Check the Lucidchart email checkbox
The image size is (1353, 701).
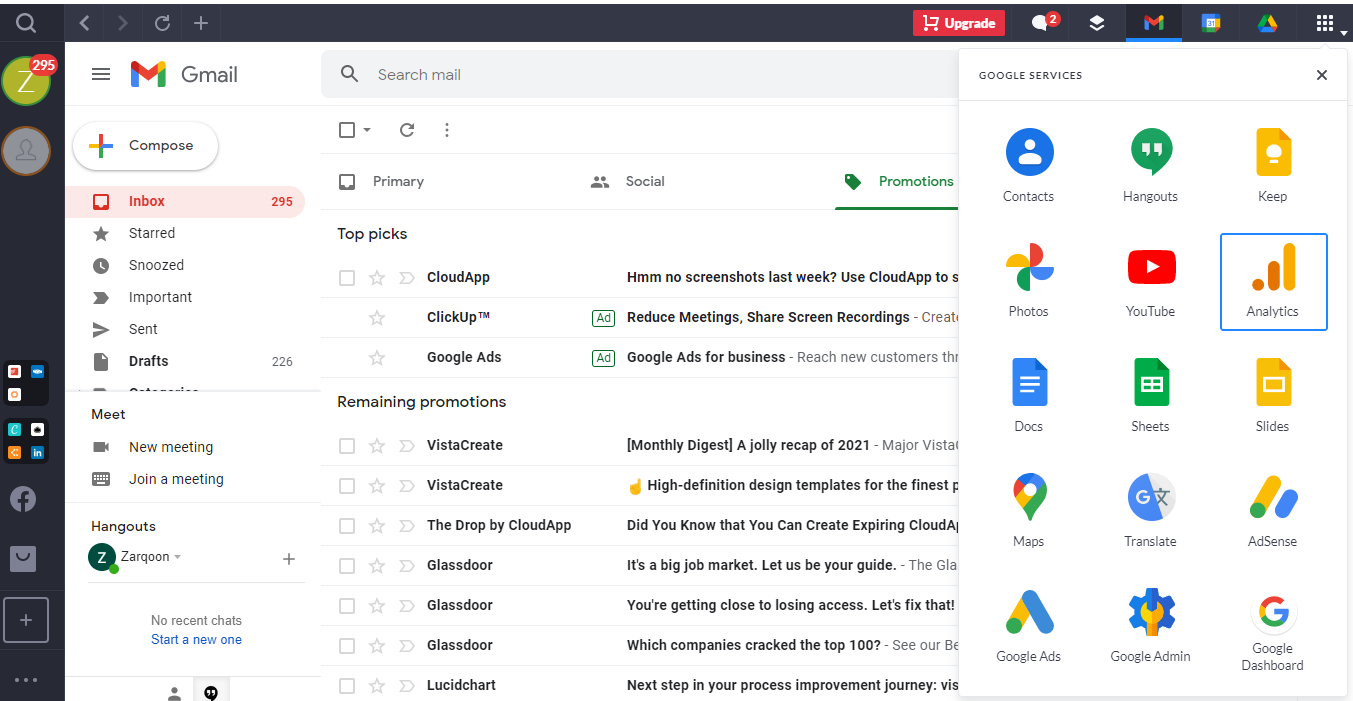click(x=347, y=686)
